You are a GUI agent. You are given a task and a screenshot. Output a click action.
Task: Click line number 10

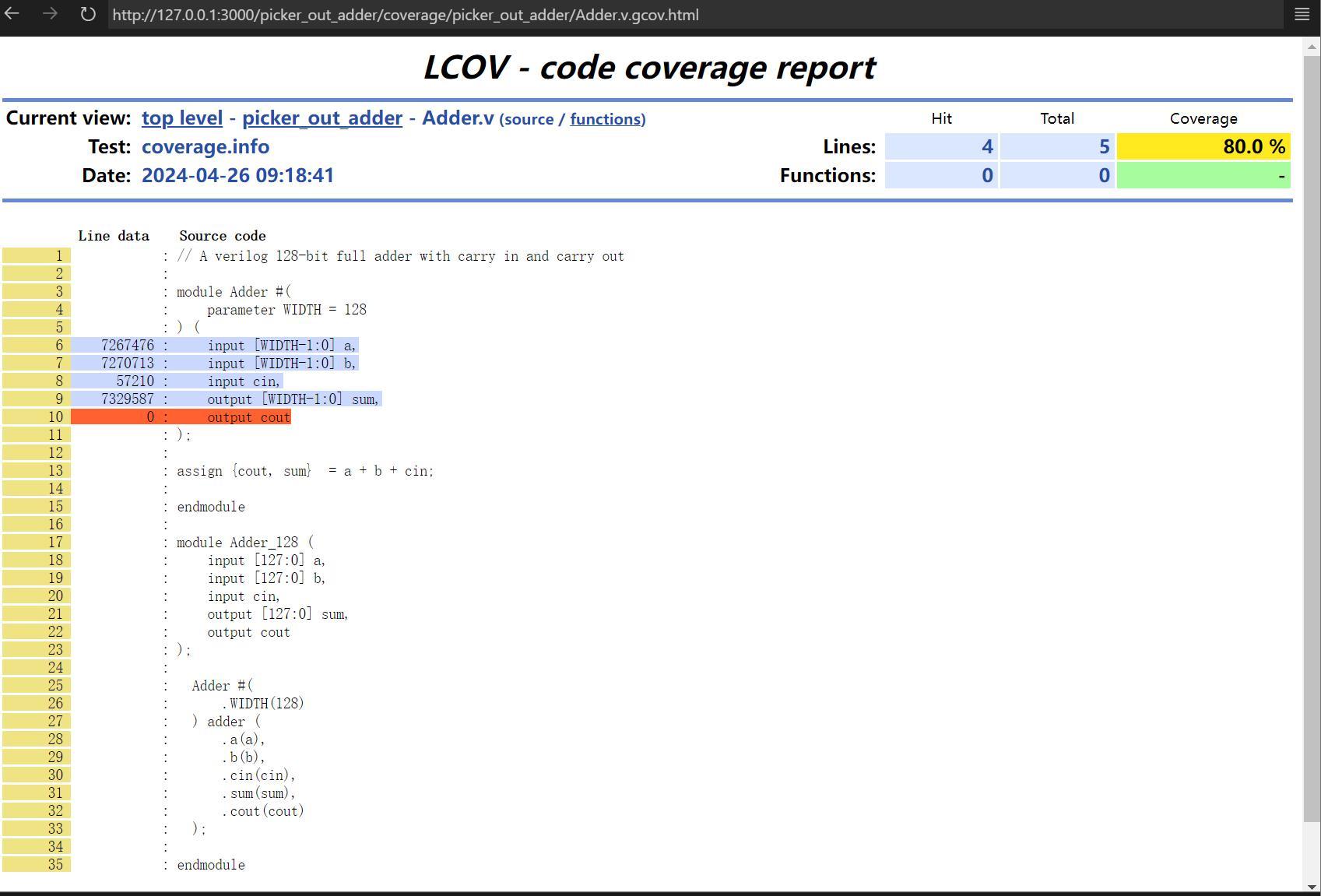(55, 416)
